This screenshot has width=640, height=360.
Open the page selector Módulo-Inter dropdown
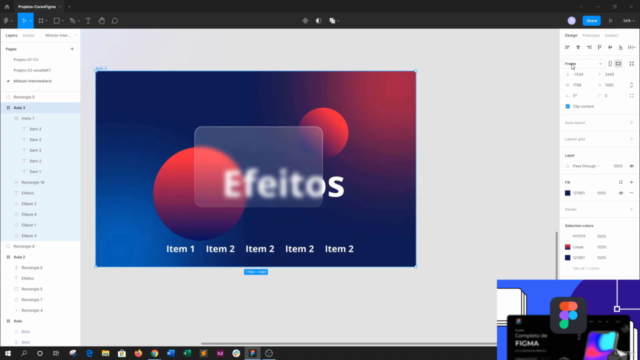61,36
